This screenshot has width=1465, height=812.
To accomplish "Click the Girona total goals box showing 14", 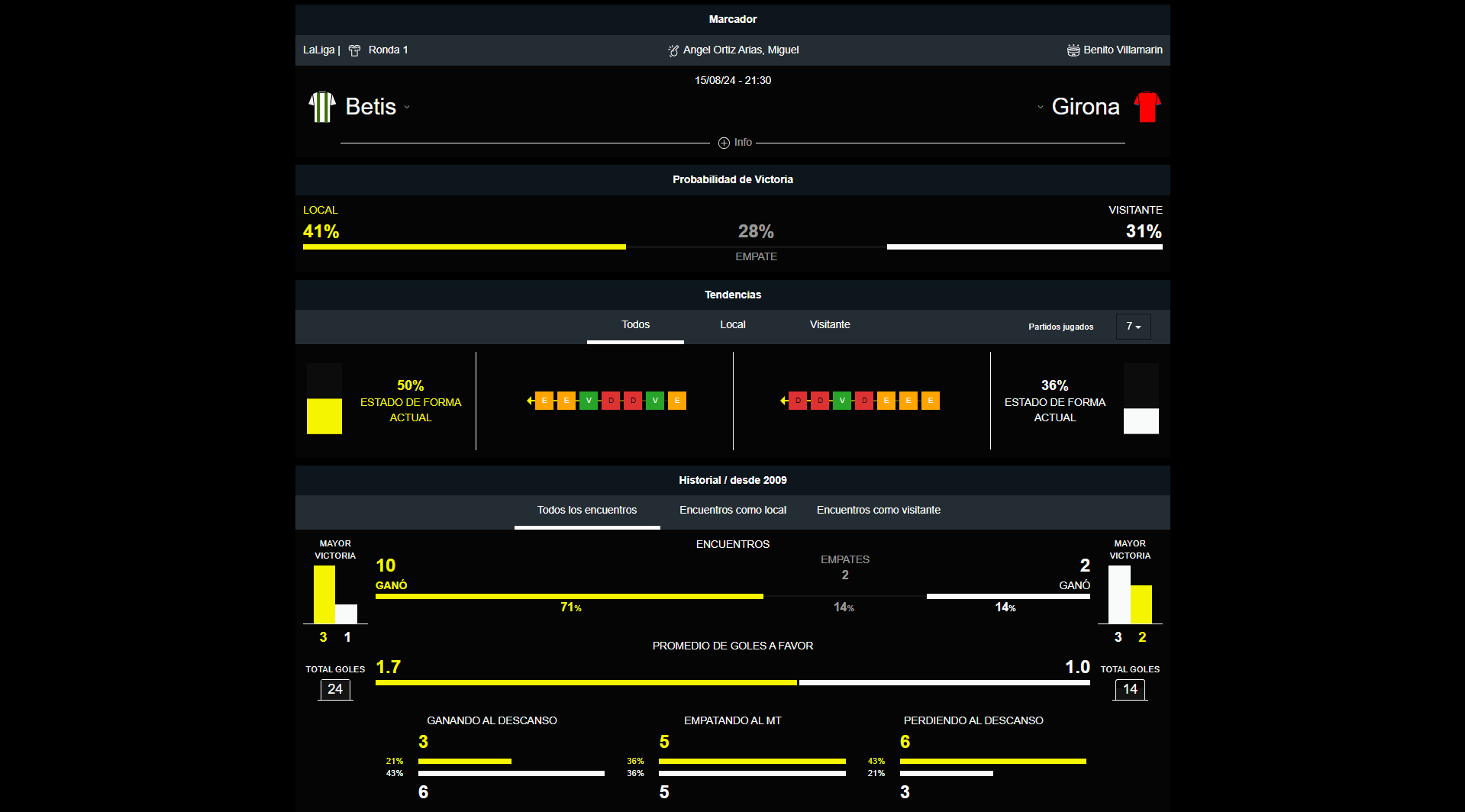I will click(x=1130, y=690).
